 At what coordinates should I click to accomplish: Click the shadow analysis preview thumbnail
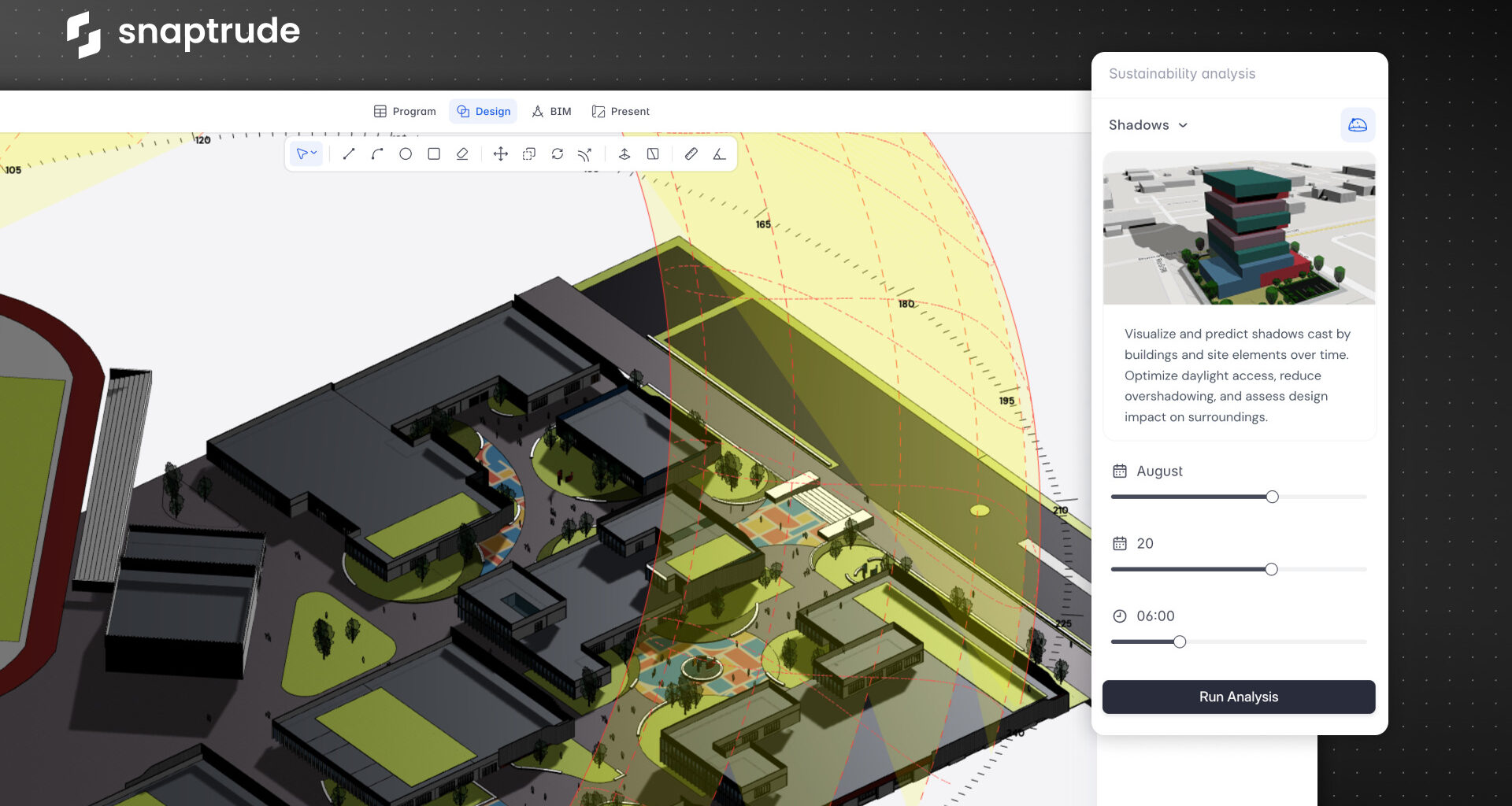[1239, 229]
